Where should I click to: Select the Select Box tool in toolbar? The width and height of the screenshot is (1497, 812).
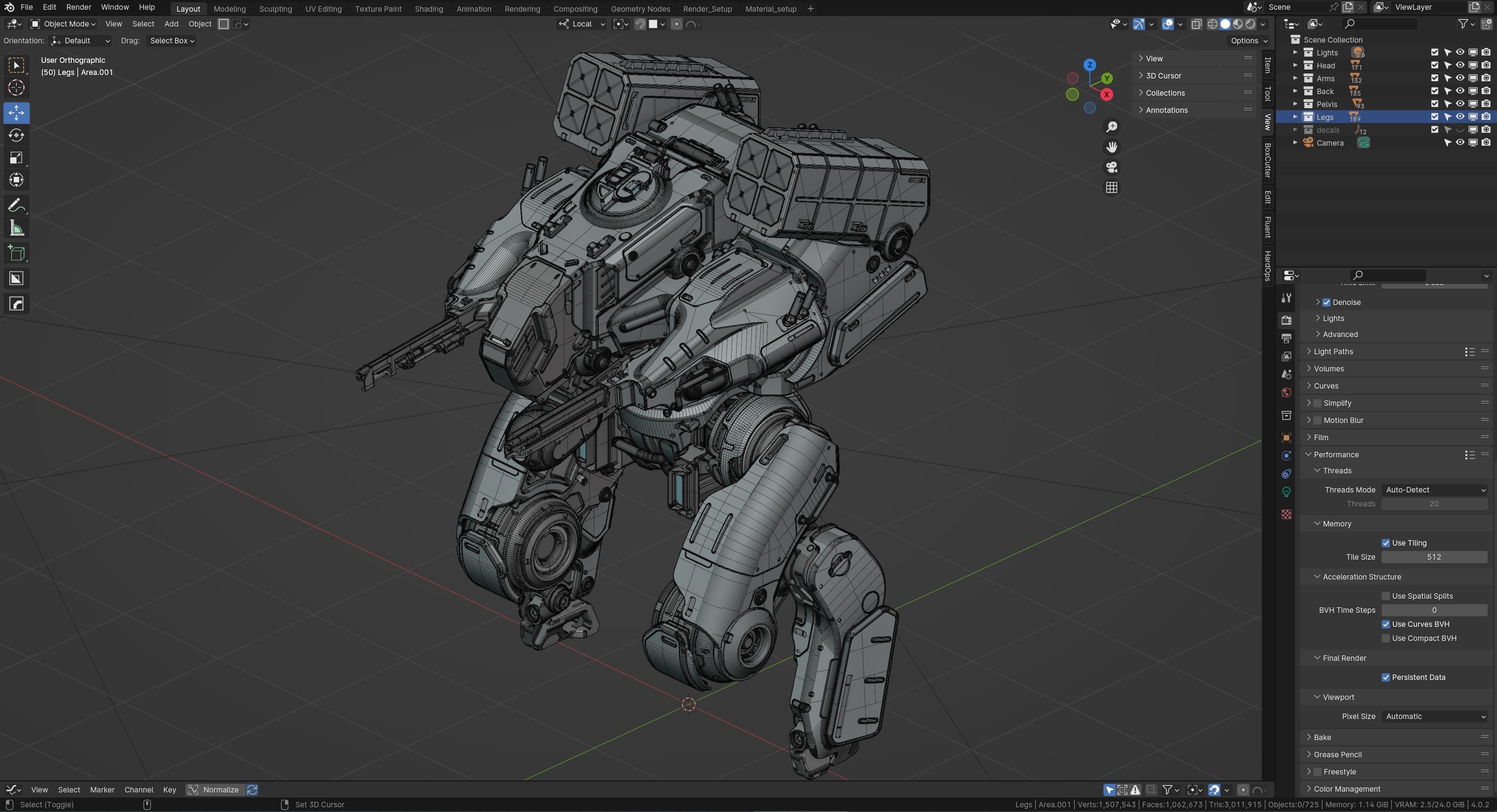point(16,65)
